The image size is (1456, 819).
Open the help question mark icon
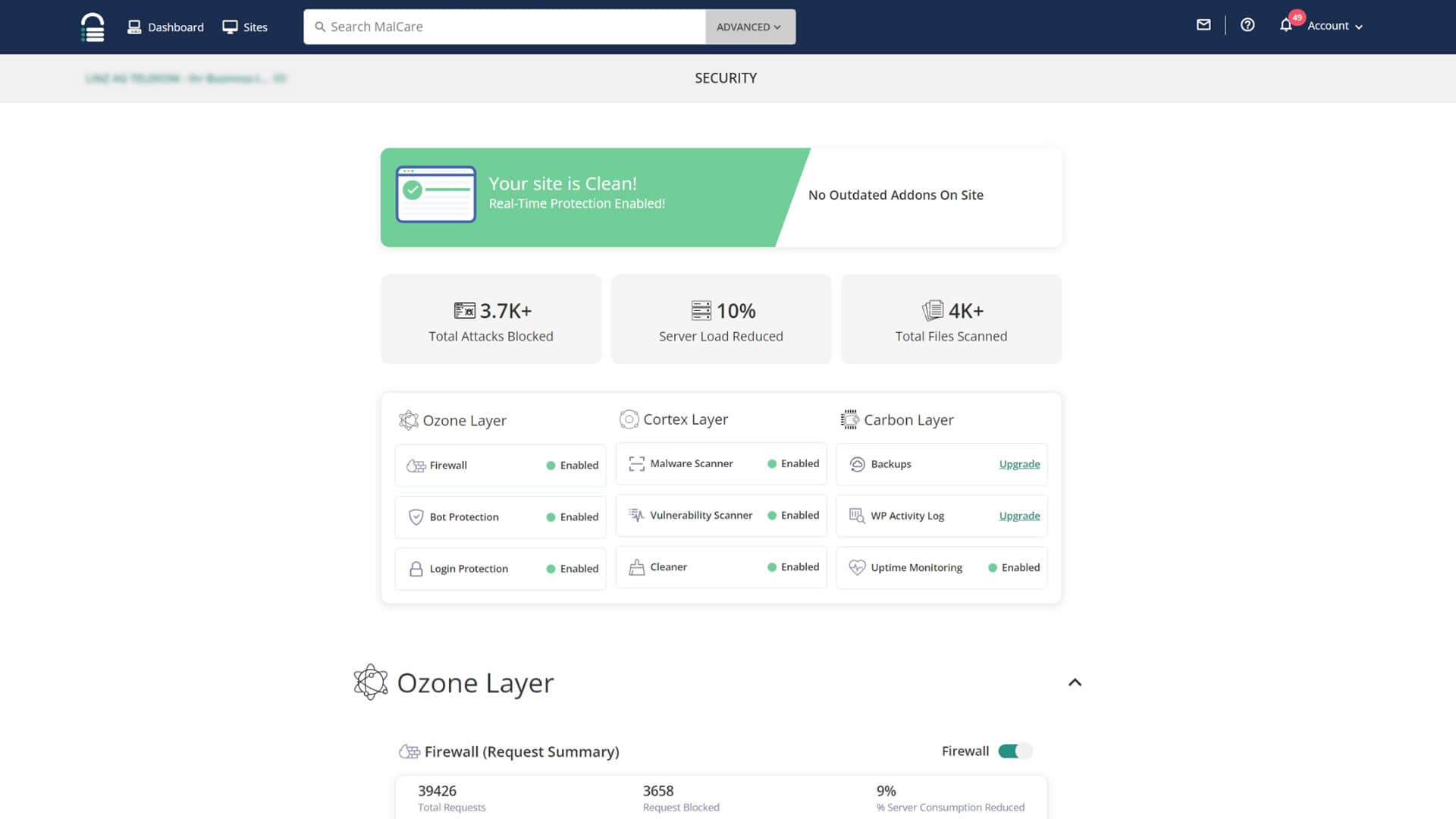click(1247, 25)
